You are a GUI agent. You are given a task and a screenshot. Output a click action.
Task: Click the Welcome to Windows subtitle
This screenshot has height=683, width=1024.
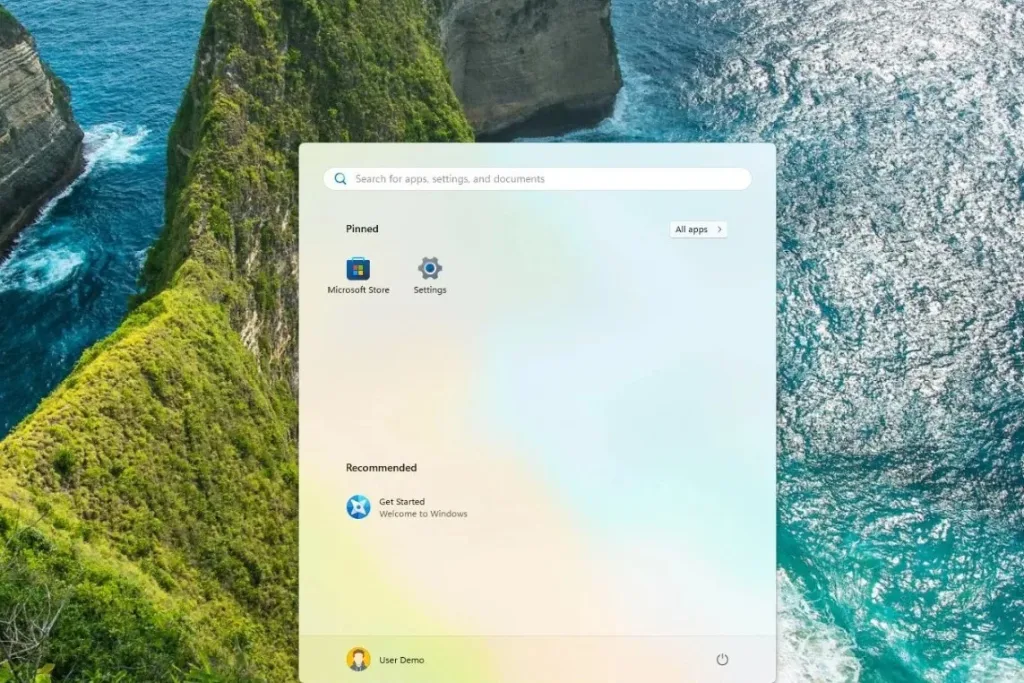[423, 514]
